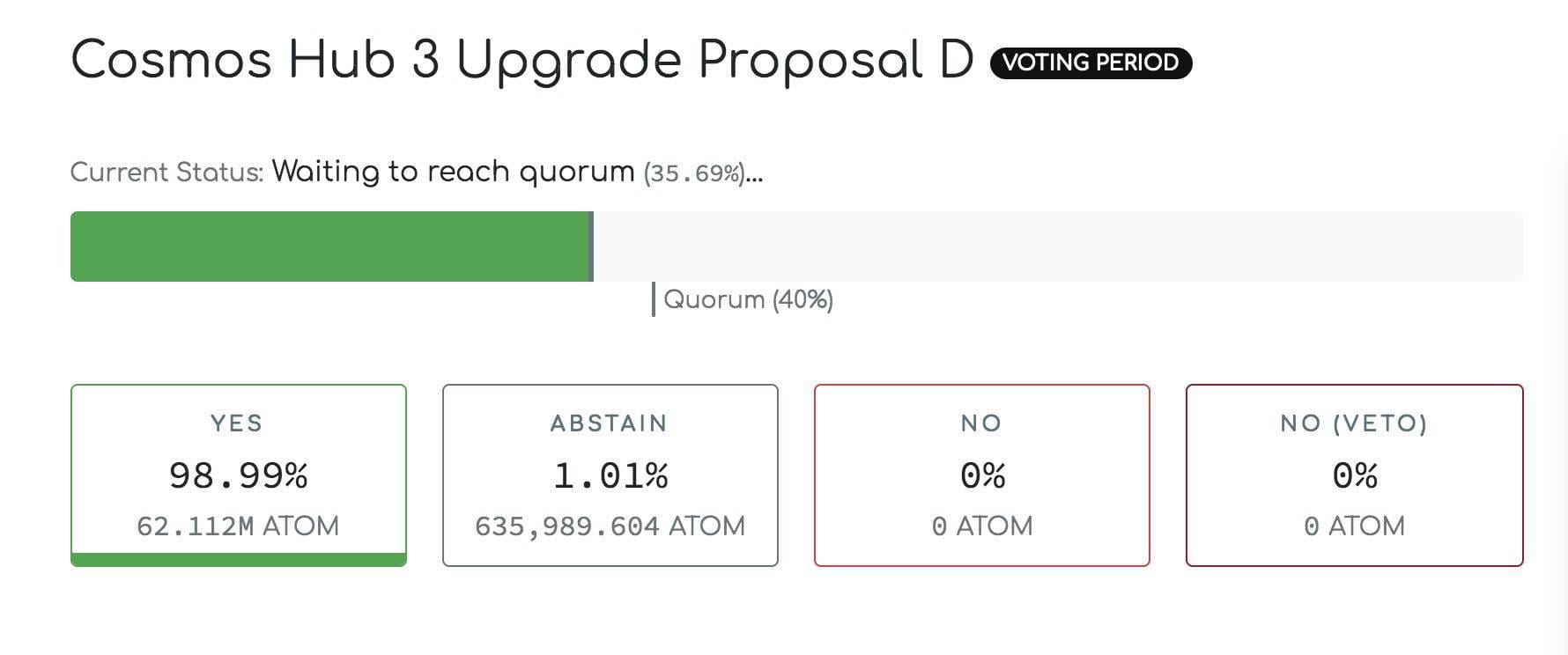Click the green filled portion of the progress bar
The image size is (1568, 655).
coord(330,247)
